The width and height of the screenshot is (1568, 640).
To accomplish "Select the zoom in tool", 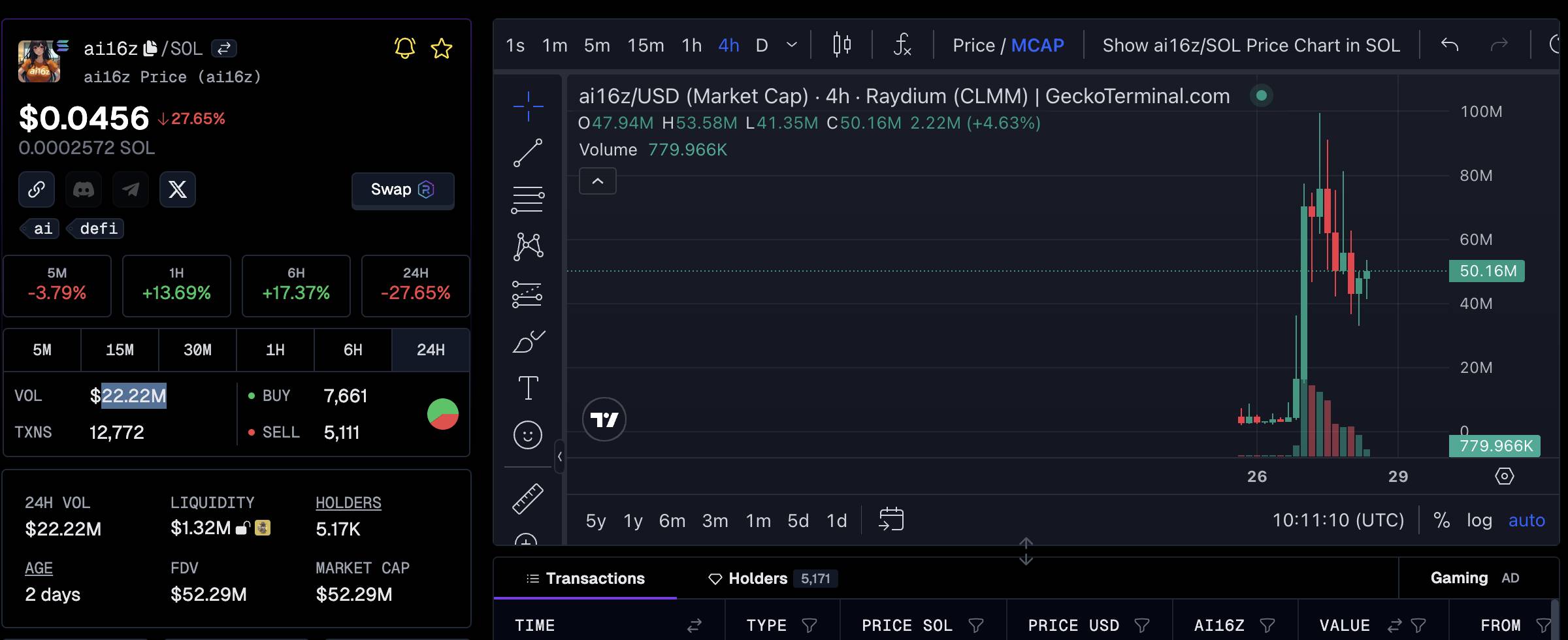I will point(527,539).
